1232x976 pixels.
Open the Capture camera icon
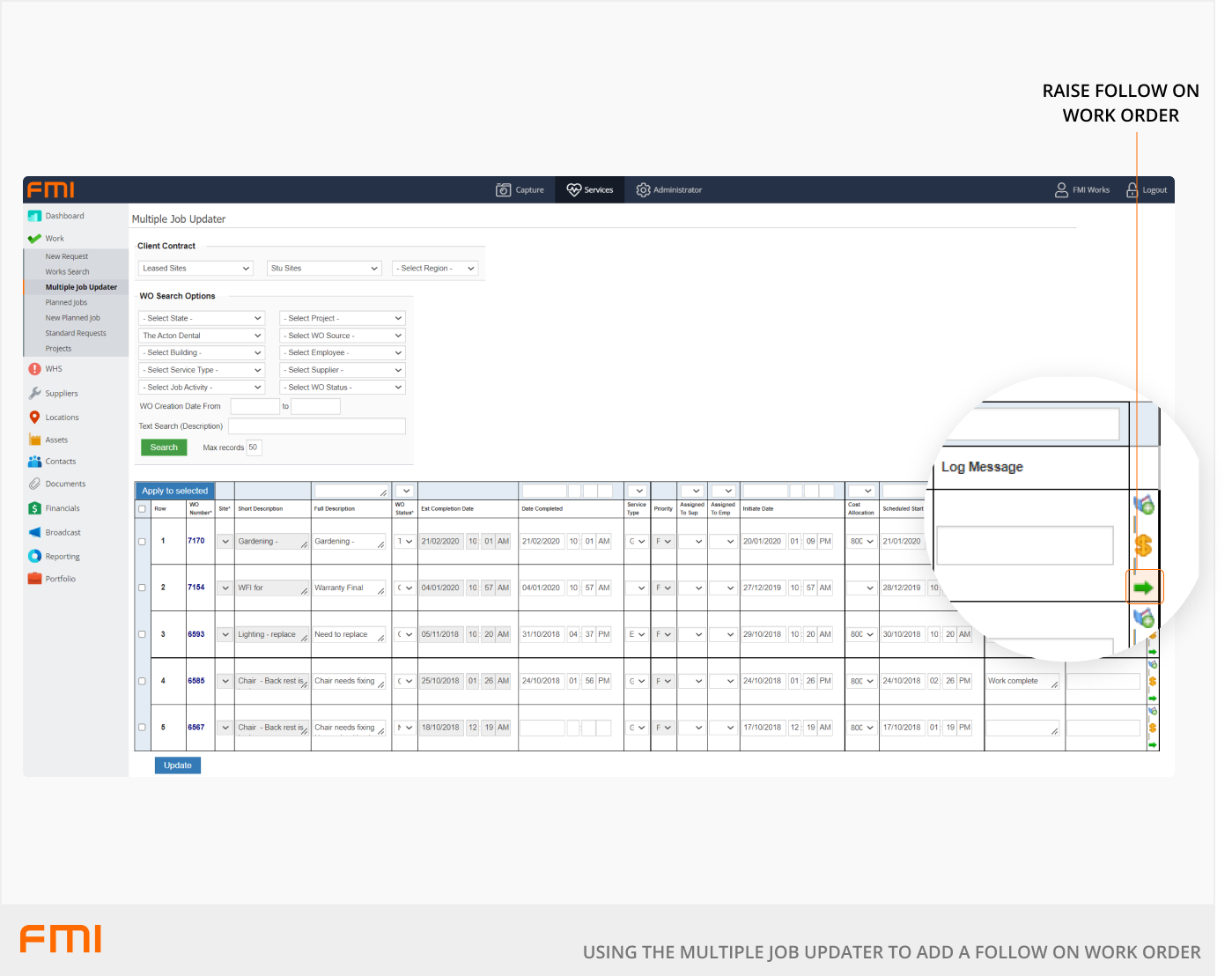coord(504,190)
